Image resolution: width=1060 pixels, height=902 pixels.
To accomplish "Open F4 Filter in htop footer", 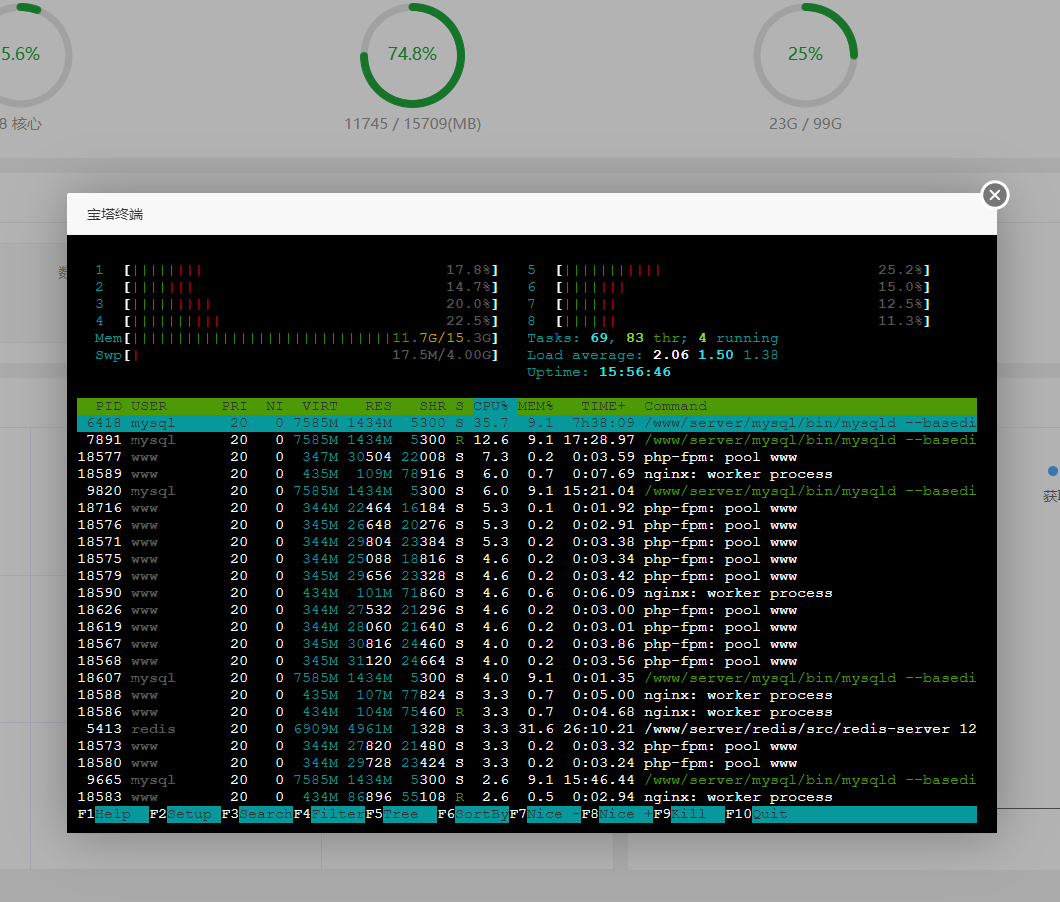I will 336,814.
